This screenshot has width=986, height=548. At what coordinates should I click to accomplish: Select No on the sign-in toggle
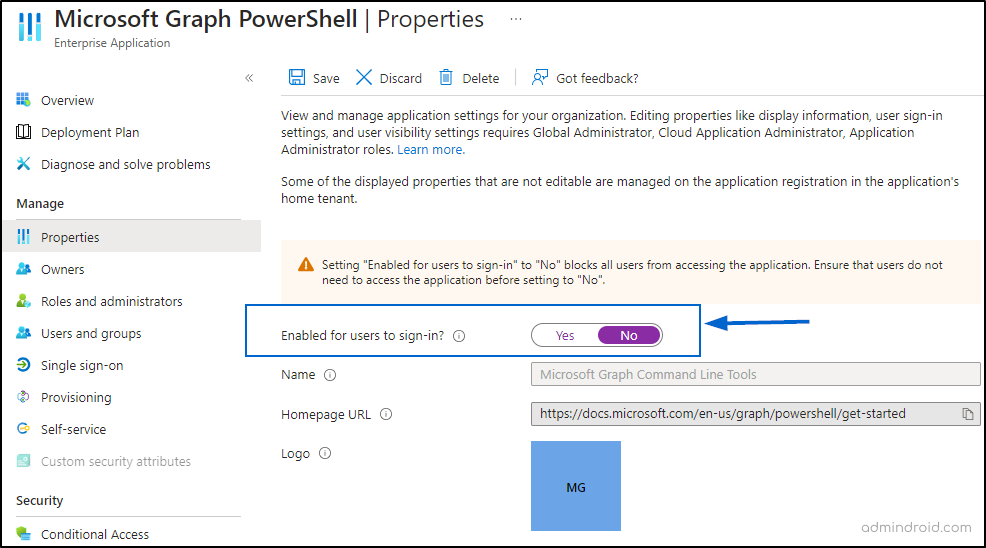[629, 335]
